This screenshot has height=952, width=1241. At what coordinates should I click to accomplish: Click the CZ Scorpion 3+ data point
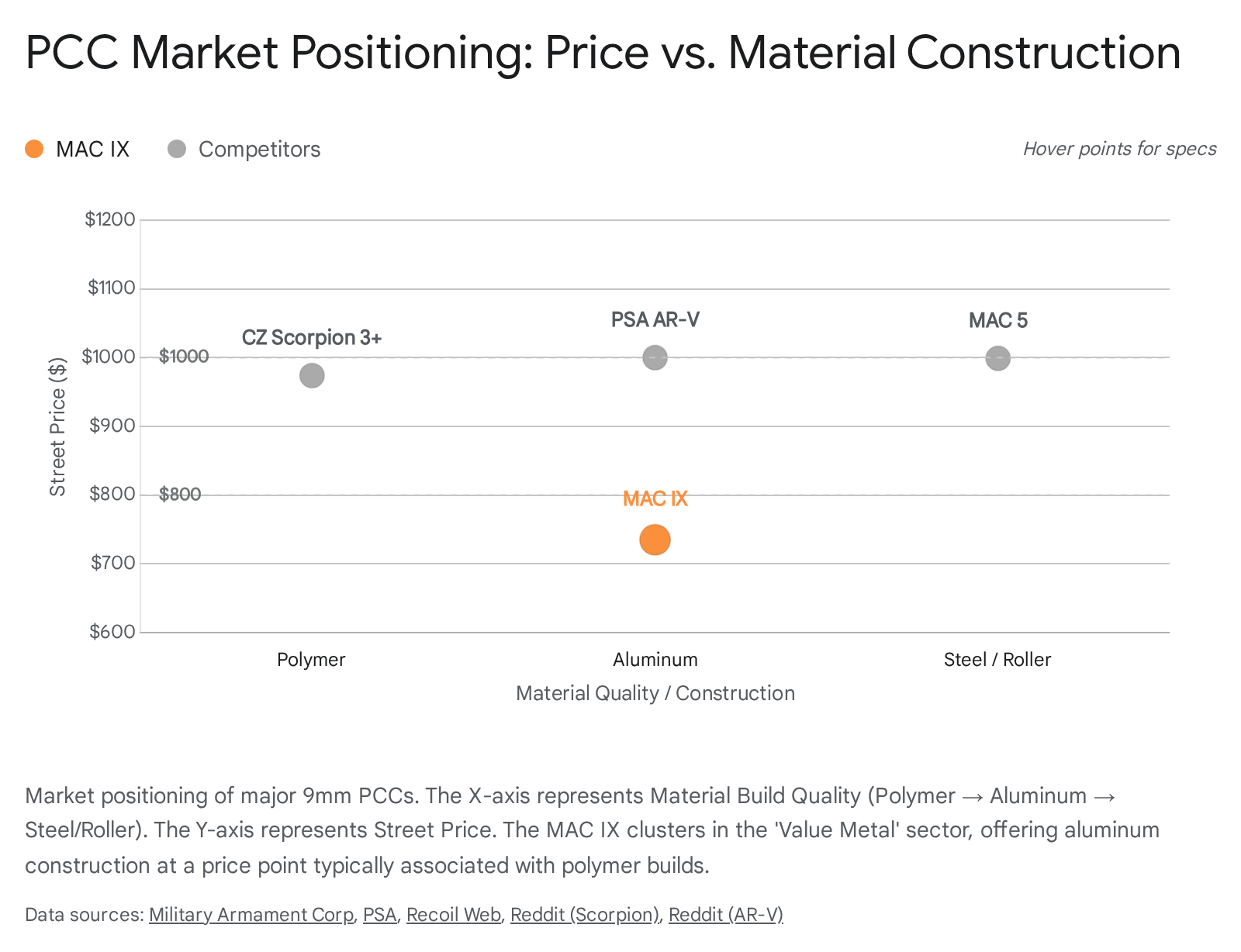pyautogui.click(x=312, y=376)
